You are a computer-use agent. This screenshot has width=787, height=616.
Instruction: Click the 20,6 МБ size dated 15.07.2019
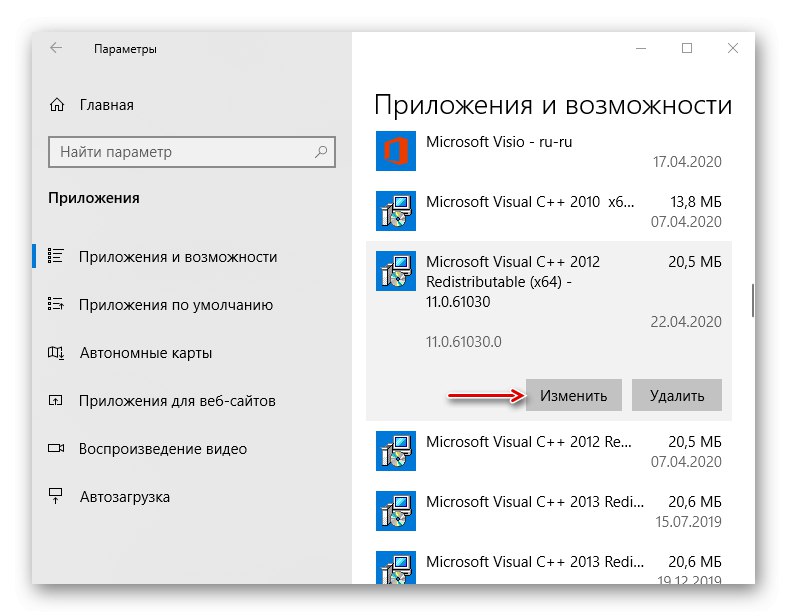click(695, 502)
